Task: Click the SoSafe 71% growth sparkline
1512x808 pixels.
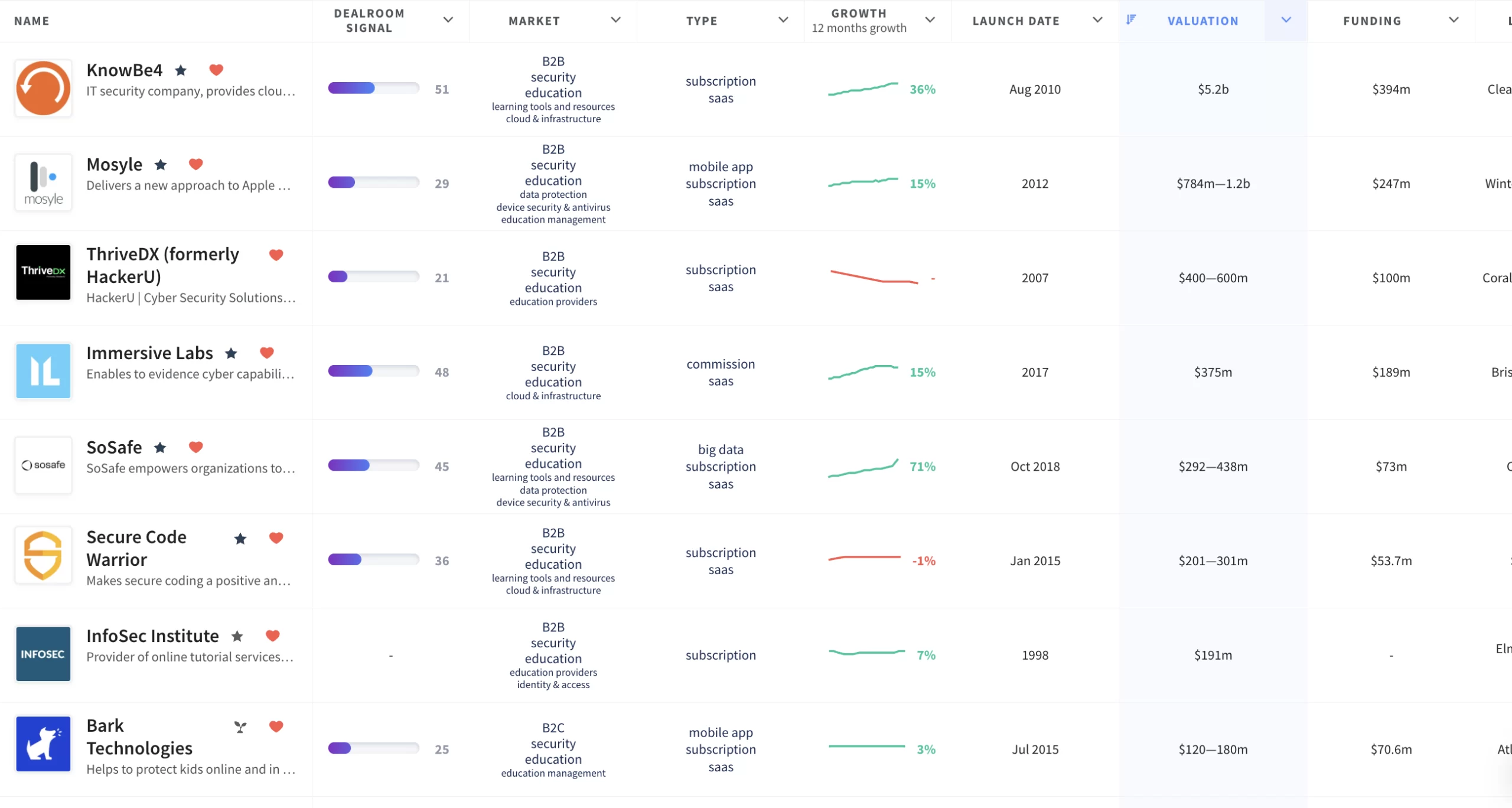Action: click(863, 467)
